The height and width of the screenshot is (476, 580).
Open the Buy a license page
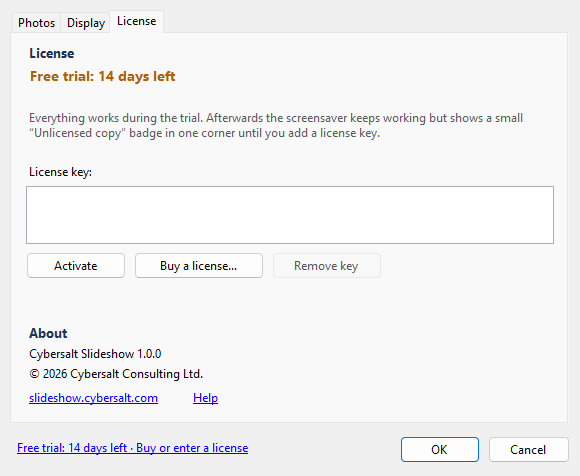pos(199,266)
